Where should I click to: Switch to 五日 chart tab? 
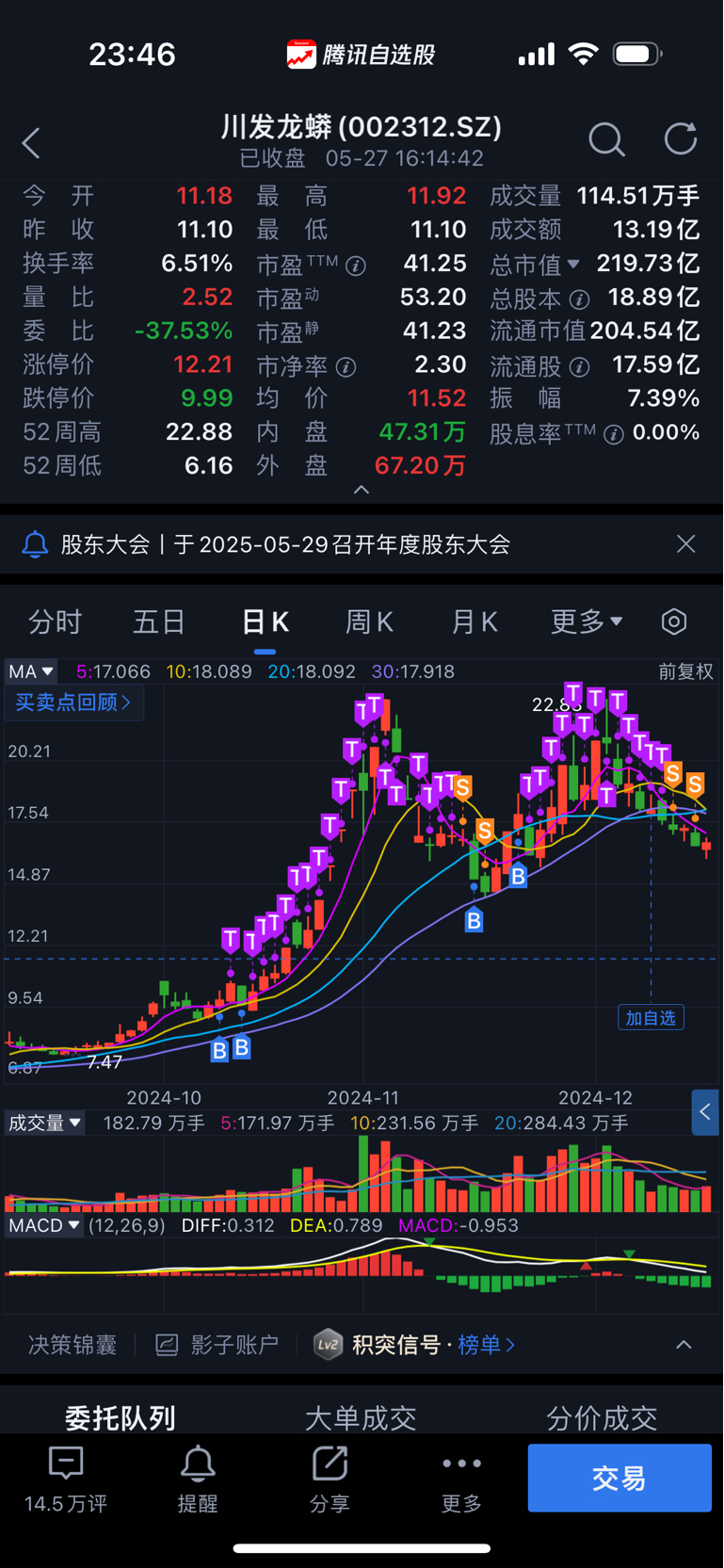click(159, 622)
